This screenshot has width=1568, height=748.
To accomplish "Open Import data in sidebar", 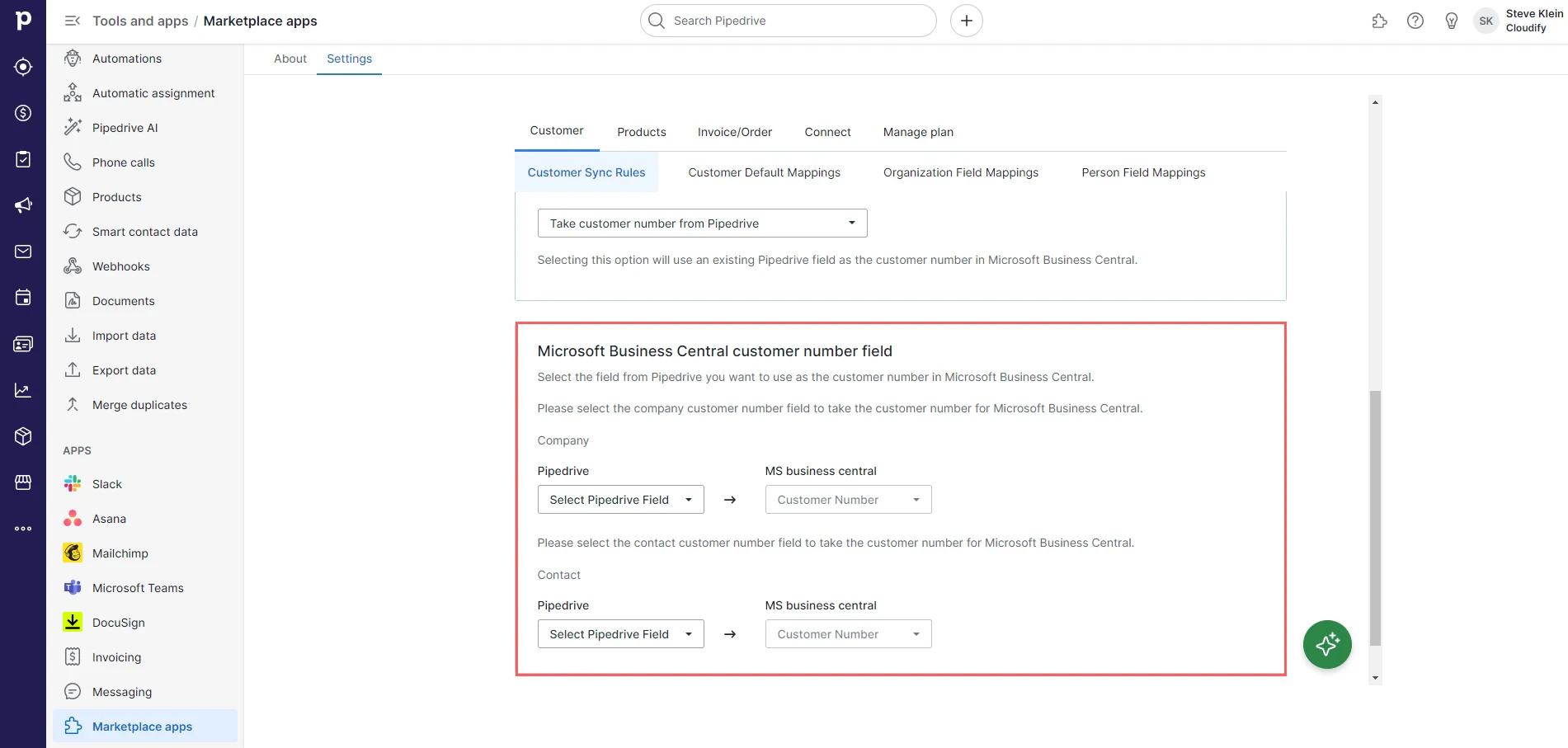I will (145, 336).
